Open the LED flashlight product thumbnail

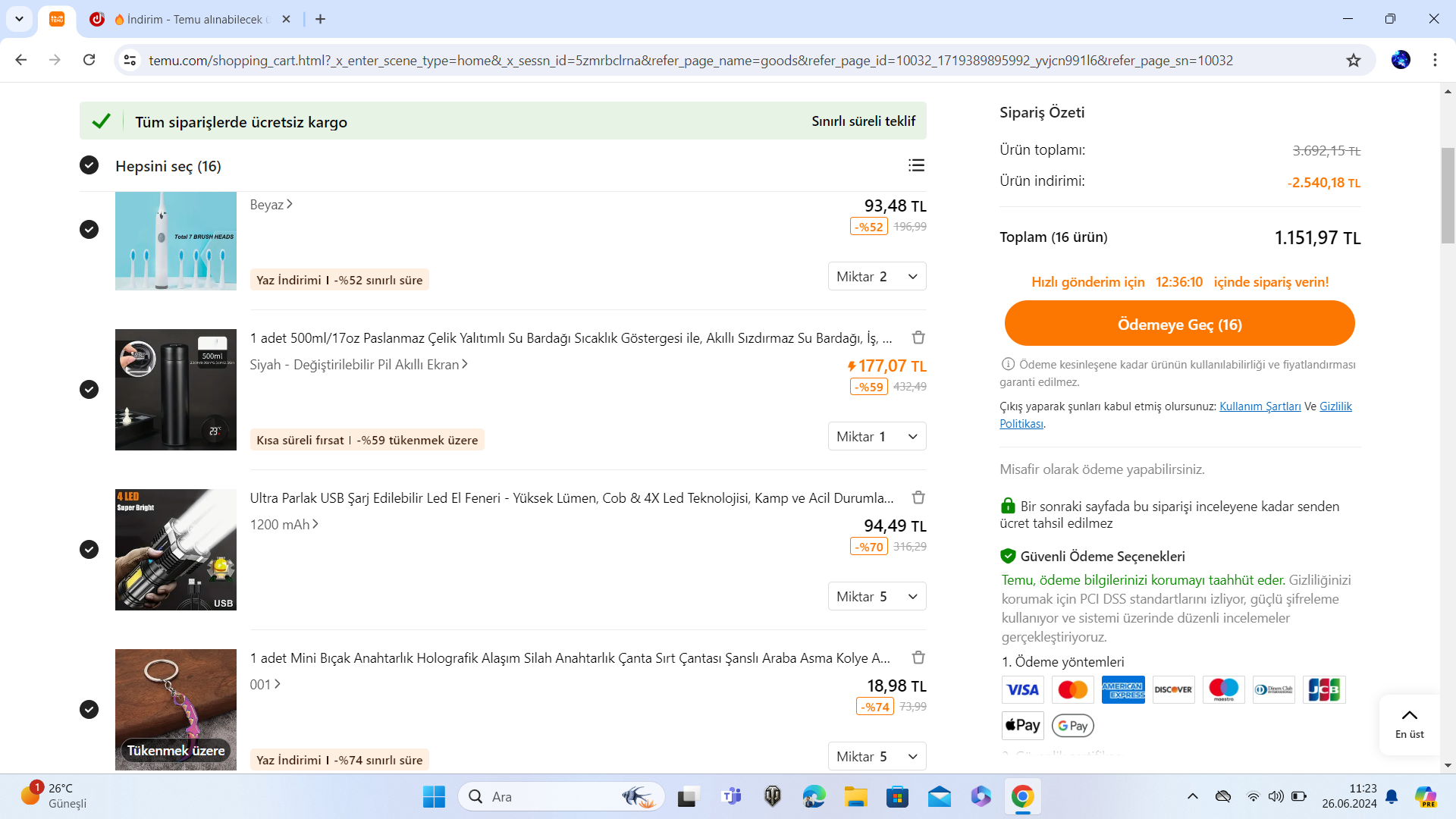point(176,550)
